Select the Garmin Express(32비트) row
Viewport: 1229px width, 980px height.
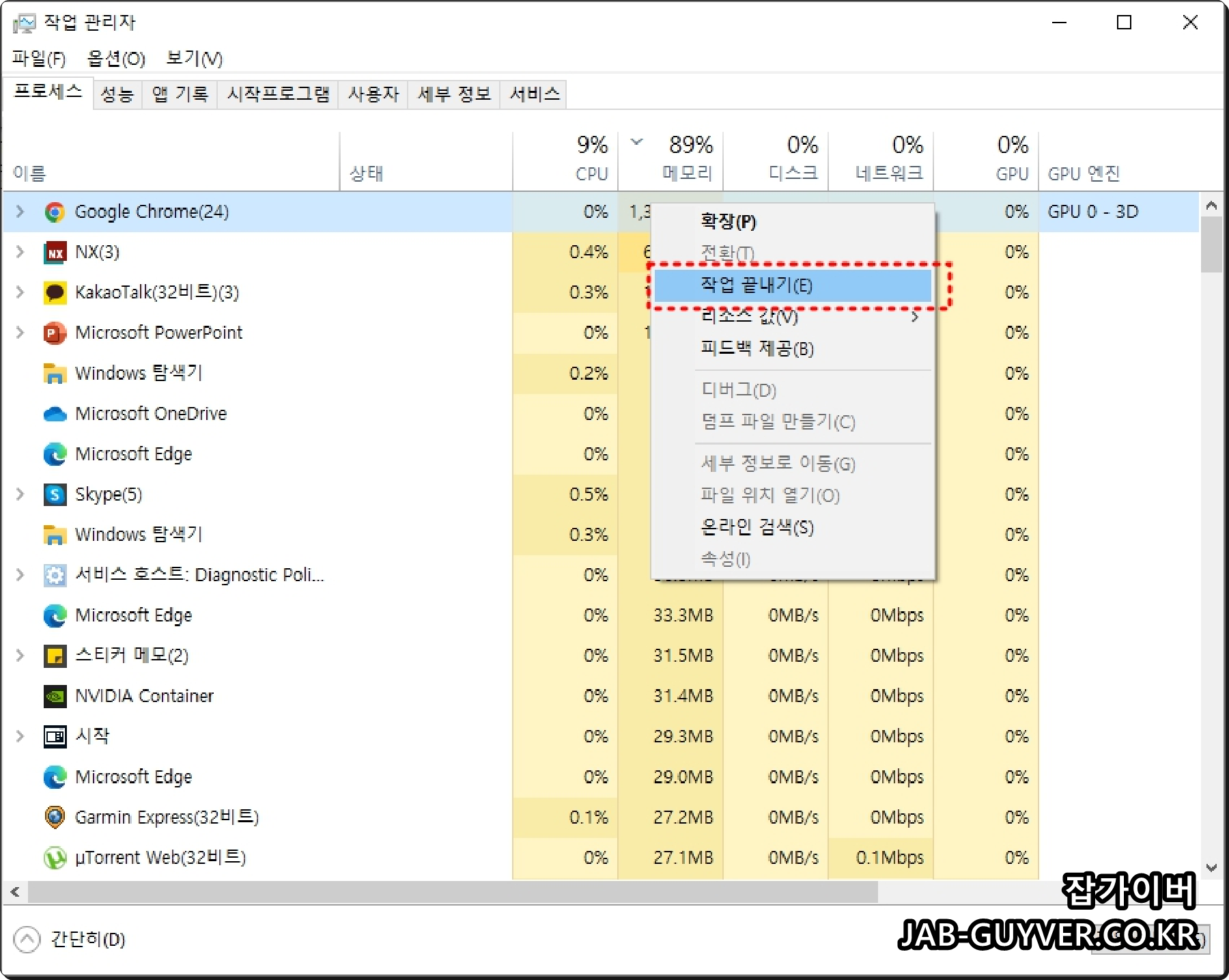tap(601, 817)
